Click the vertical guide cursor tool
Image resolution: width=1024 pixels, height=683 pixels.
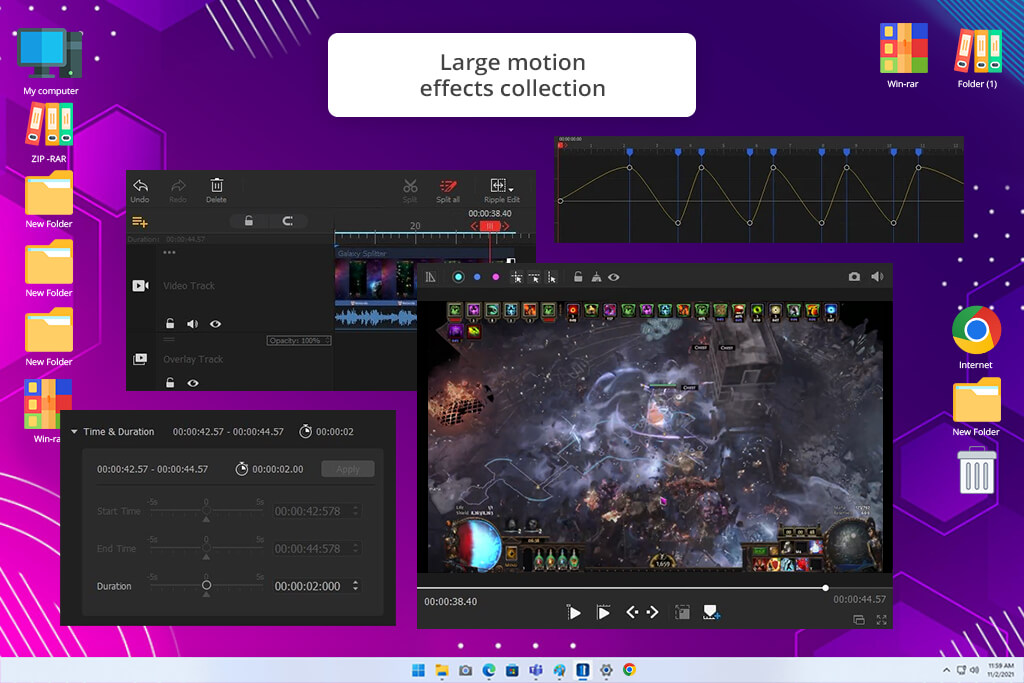pyautogui.click(x=551, y=277)
